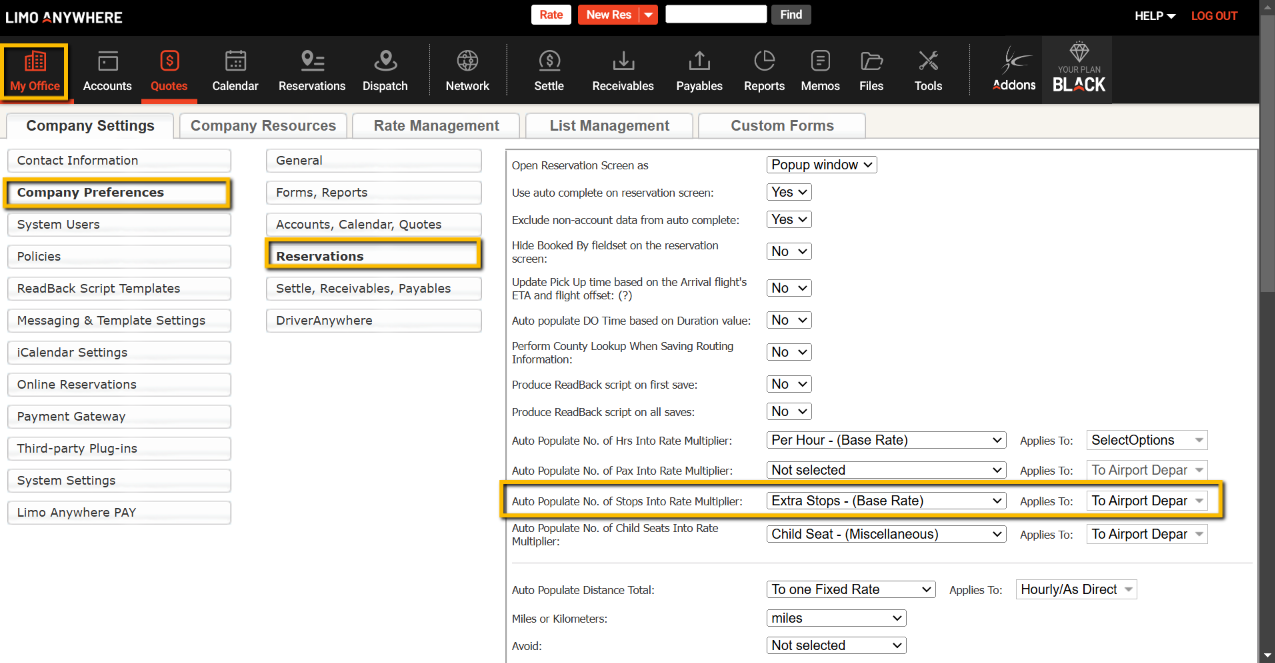The height and width of the screenshot is (663, 1275).
Task: Switch to the Rate Management tab
Action: point(436,126)
